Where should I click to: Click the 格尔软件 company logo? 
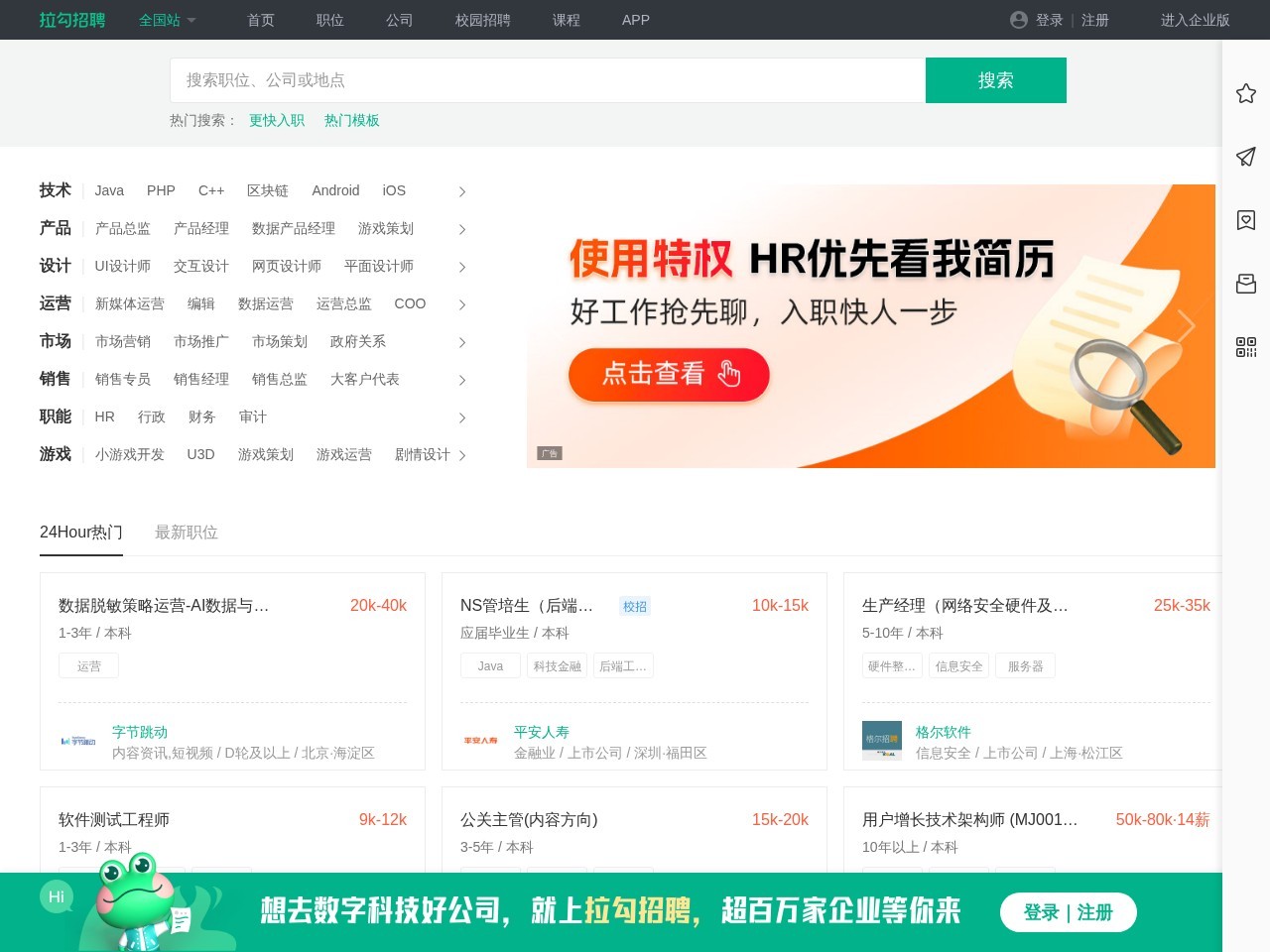pyautogui.click(x=882, y=741)
